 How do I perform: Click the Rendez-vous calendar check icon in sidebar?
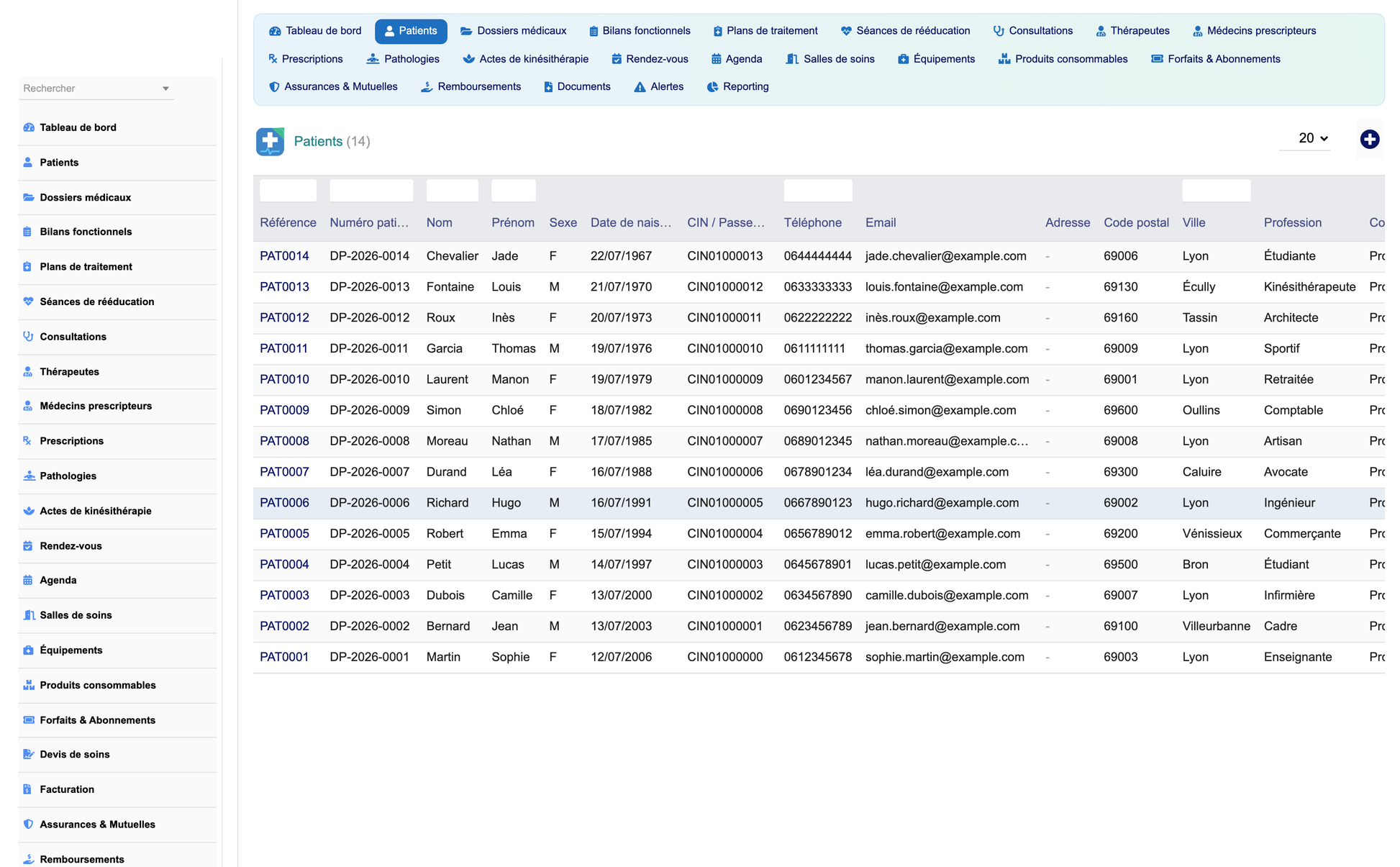(28, 546)
